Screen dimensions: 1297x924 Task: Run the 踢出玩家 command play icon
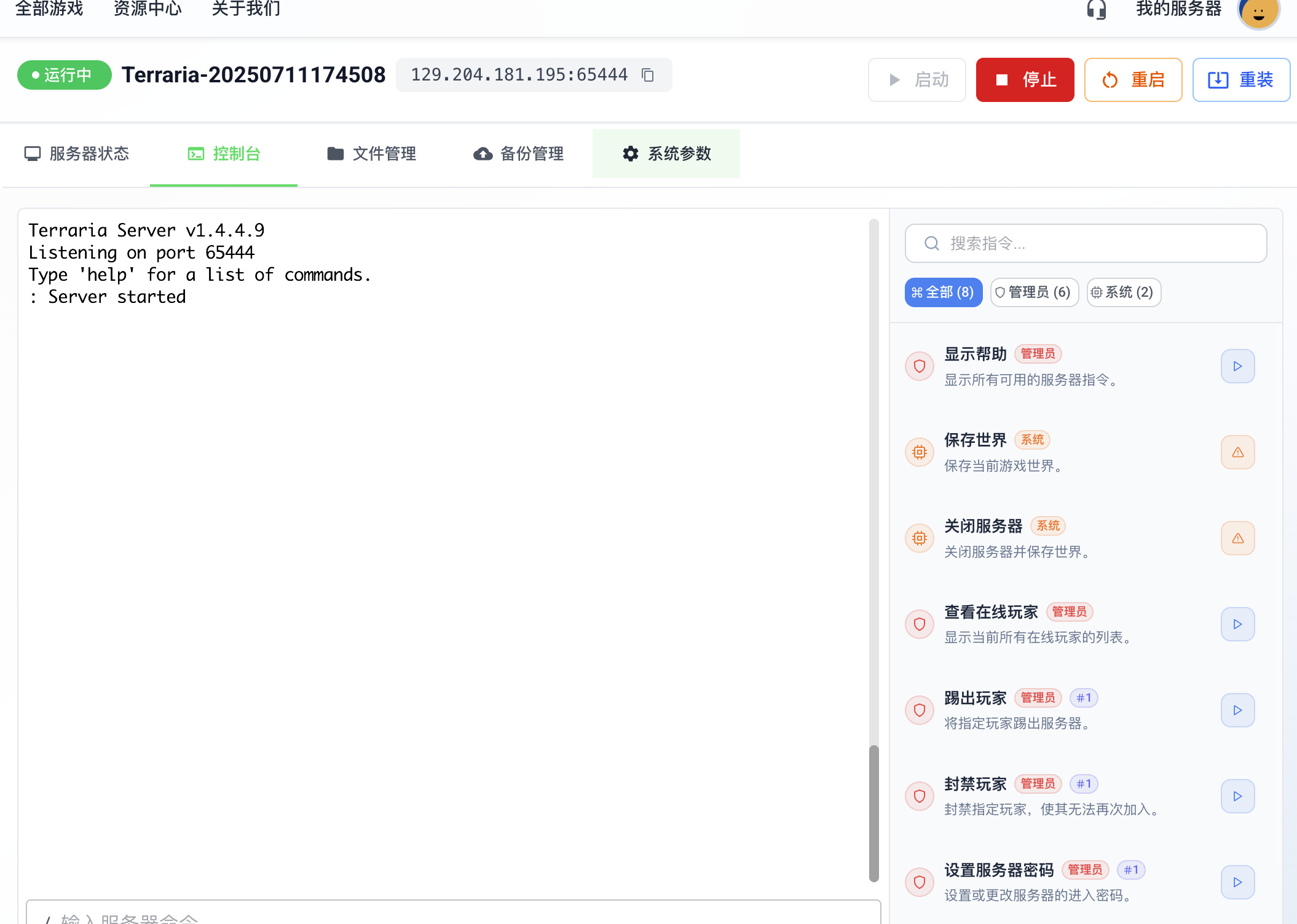1237,710
